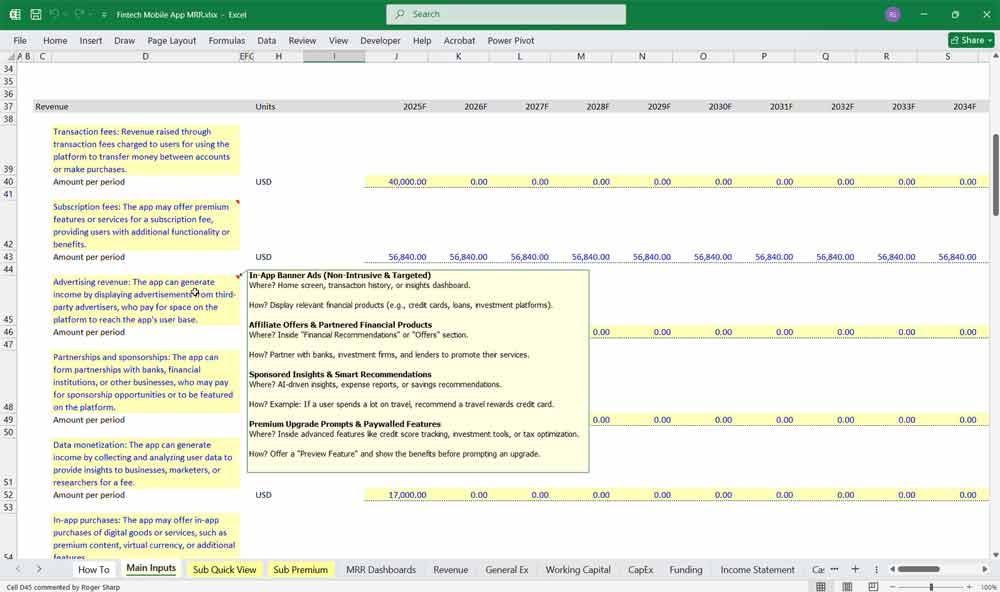Open the Power Pivot ribbon tab
Viewport: 1000px width, 592px height.
coord(511,41)
